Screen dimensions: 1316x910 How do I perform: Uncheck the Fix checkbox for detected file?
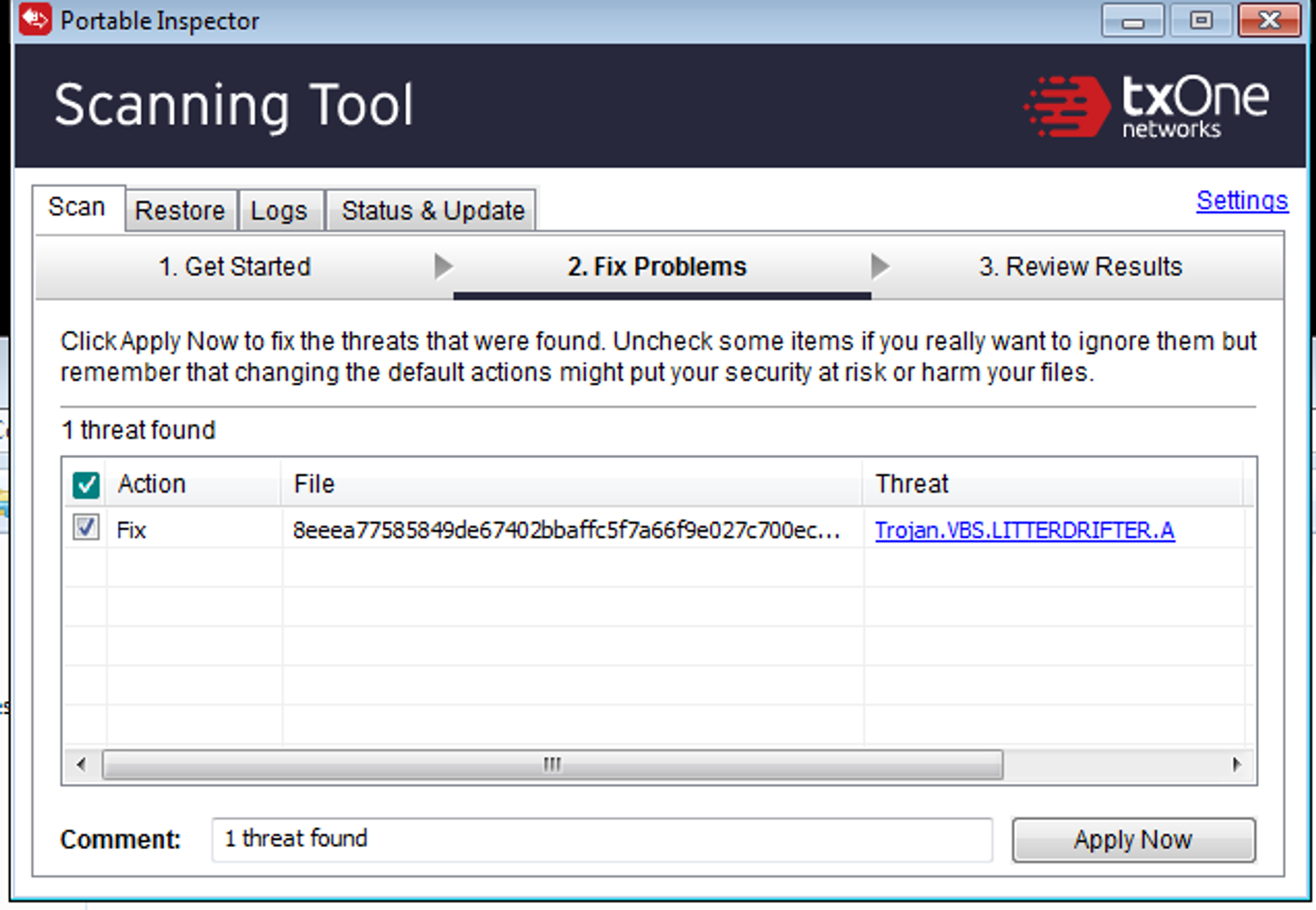(x=86, y=528)
